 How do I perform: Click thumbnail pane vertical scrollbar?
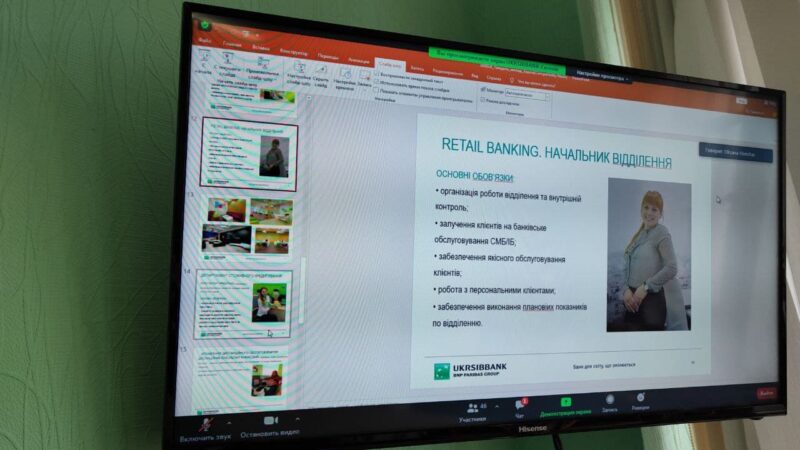[x=302, y=291]
